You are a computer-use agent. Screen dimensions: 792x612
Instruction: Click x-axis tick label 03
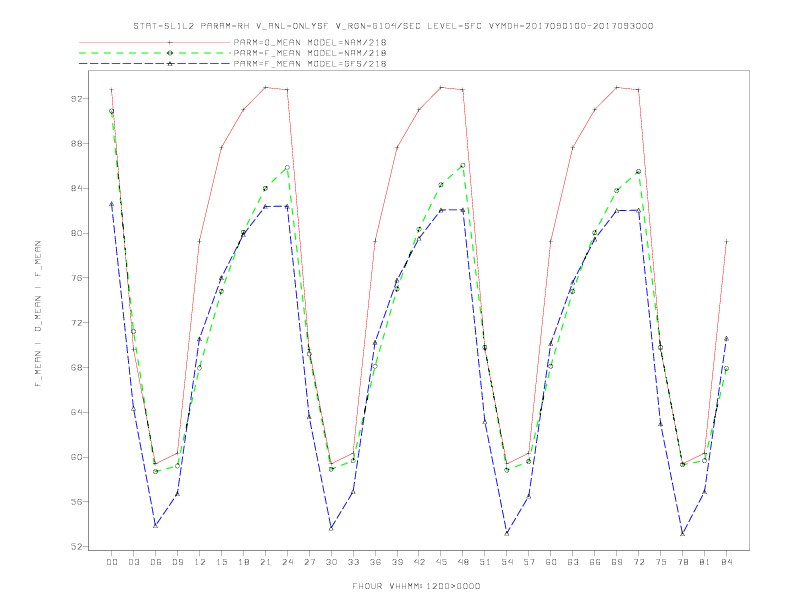(133, 562)
